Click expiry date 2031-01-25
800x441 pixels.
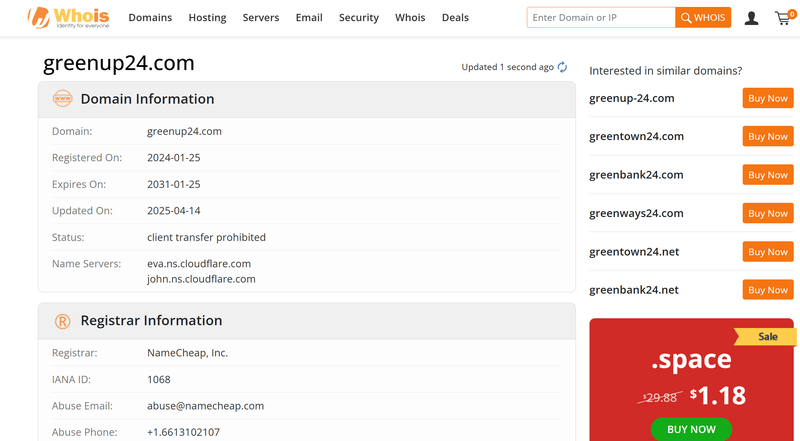pyautogui.click(x=173, y=184)
